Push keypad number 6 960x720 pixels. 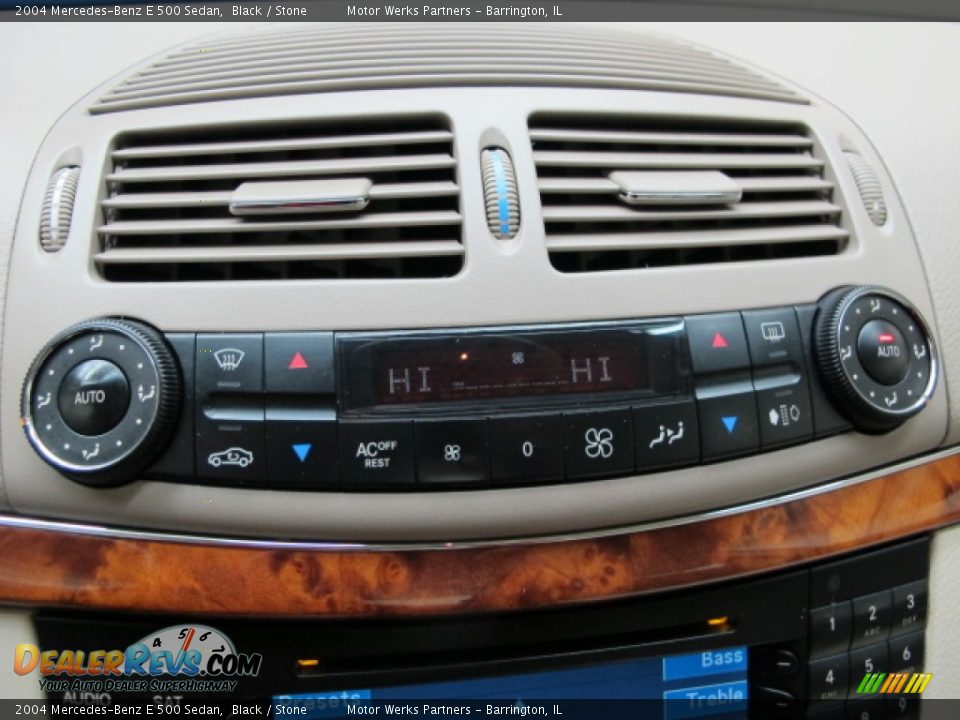click(907, 655)
